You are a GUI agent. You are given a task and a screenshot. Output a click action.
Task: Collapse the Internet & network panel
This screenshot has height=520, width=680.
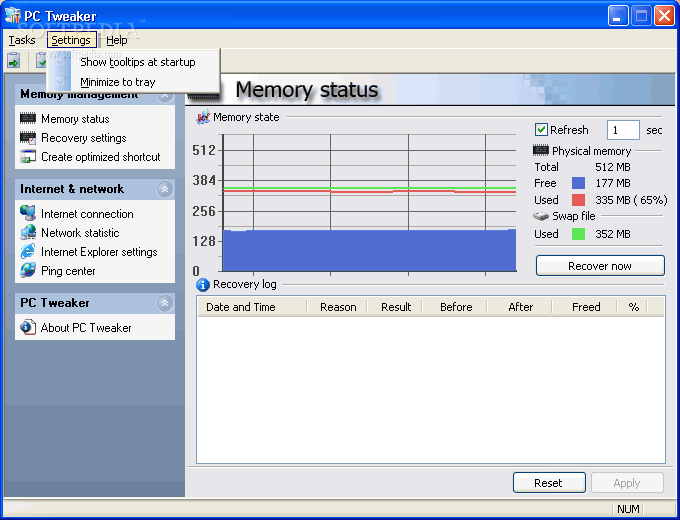tap(165, 189)
